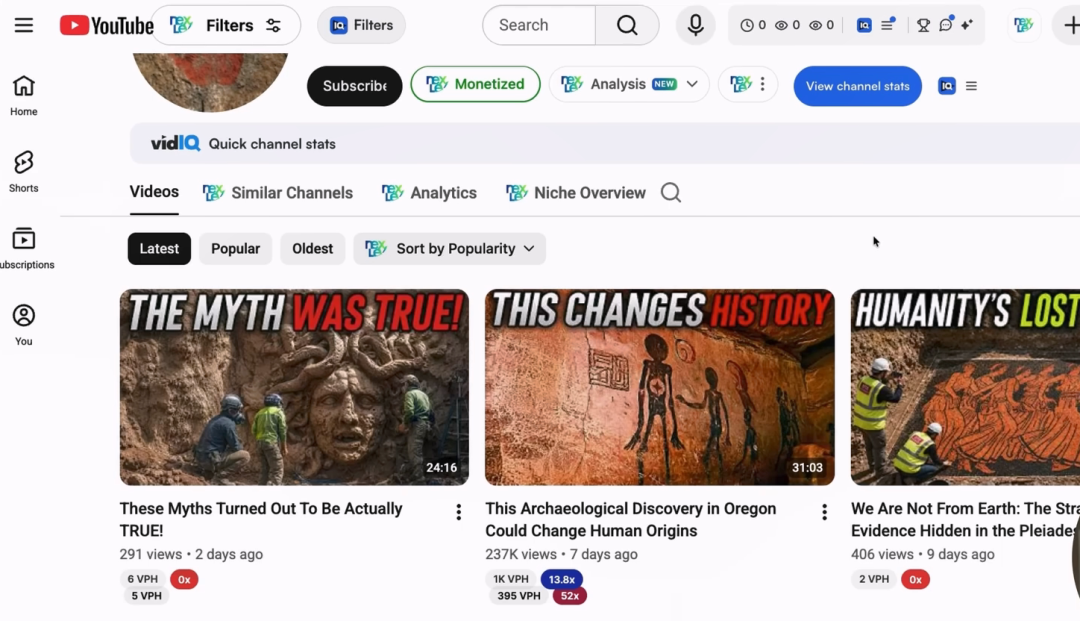The width and height of the screenshot is (1080, 621).
Task: Click the 291 views • 2 days ago text
Action: click(x=191, y=554)
